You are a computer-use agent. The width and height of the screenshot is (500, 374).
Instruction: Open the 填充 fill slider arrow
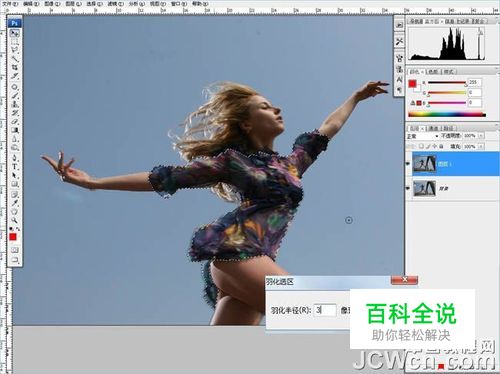point(481,146)
